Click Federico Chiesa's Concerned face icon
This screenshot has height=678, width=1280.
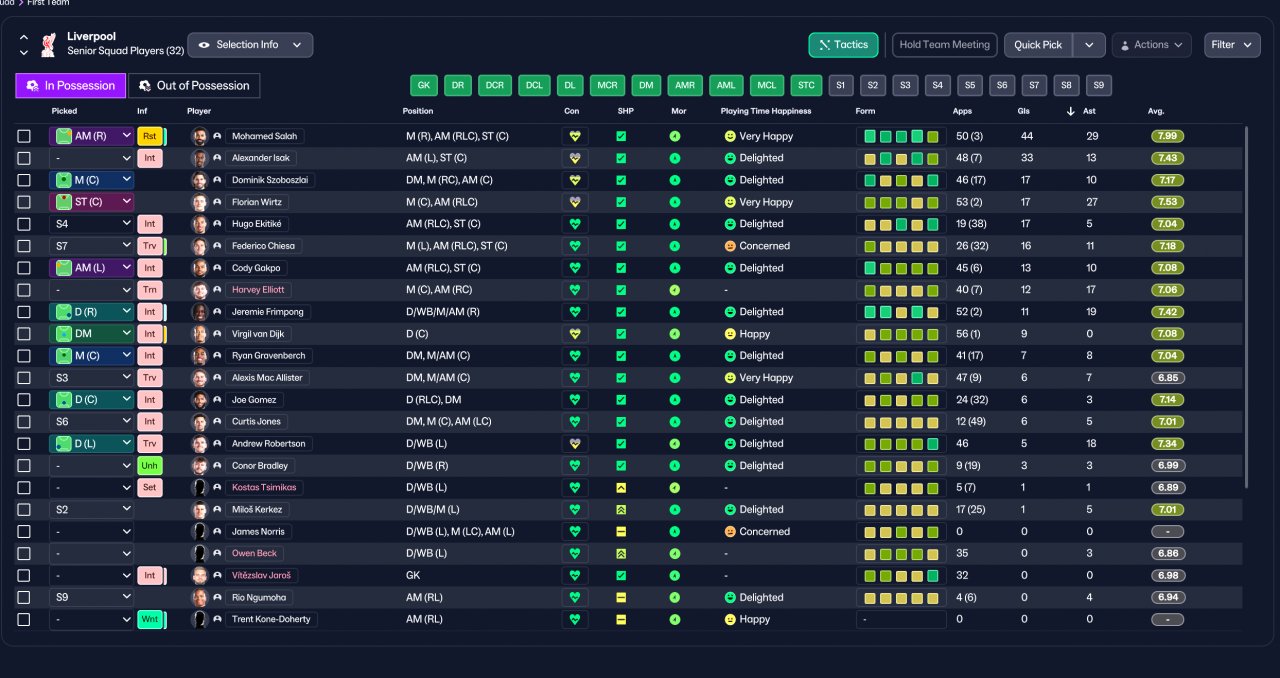730,246
